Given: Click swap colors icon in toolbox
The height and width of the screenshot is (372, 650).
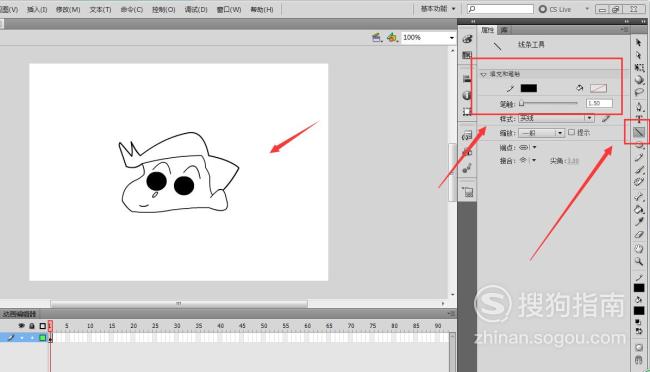Looking at the screenshot, I should 639,331.
